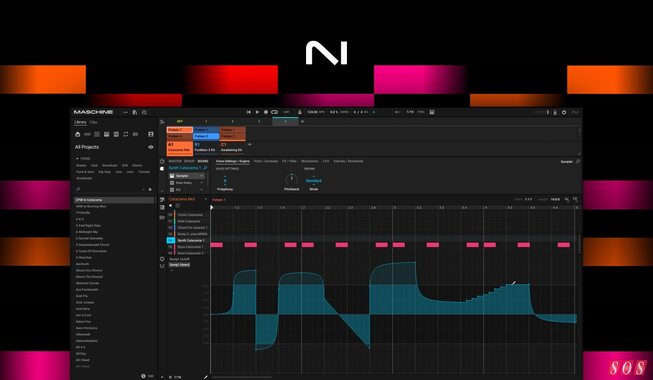Select the blue Pattern 2 in group B1
Screen dimensions: 653x380
[x=206, y=136]
